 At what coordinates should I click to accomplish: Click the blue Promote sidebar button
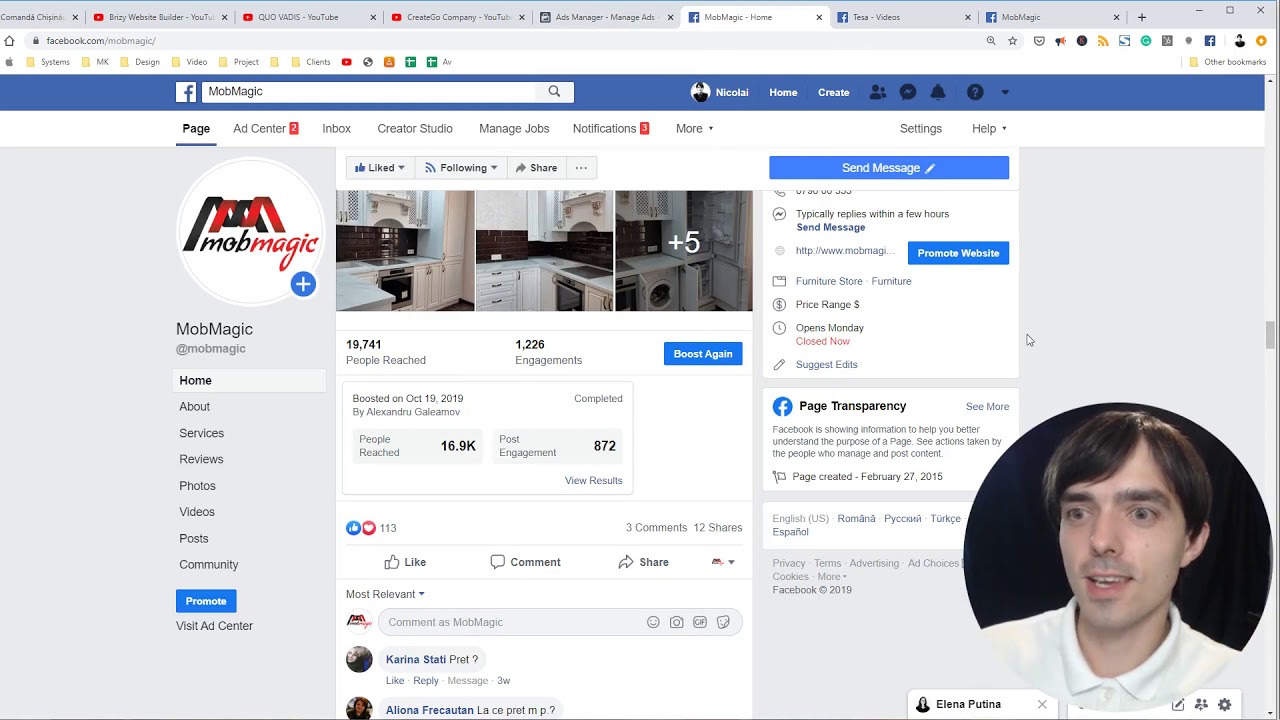(x=206, y=601)
